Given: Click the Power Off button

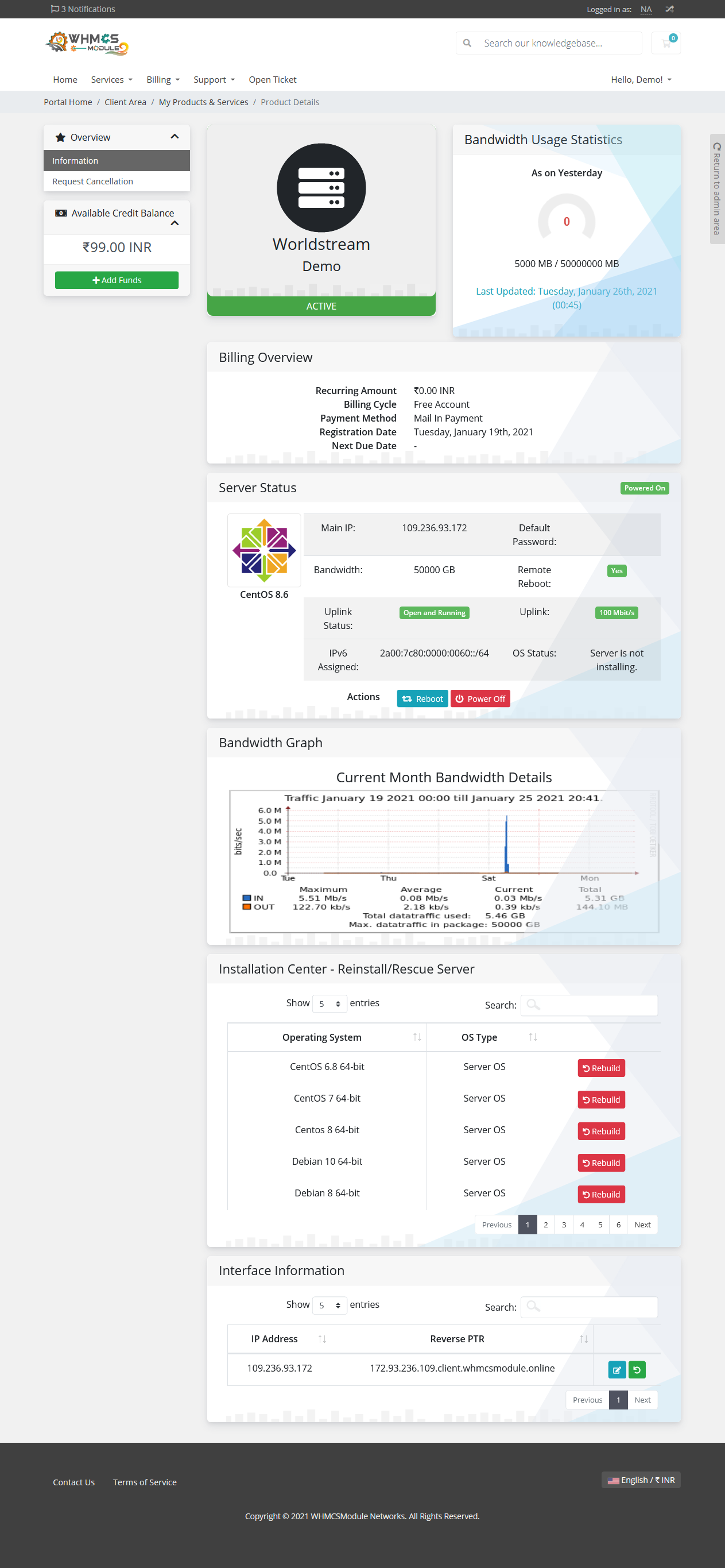Looking at the screenshot, I should (x=480, y=699).
